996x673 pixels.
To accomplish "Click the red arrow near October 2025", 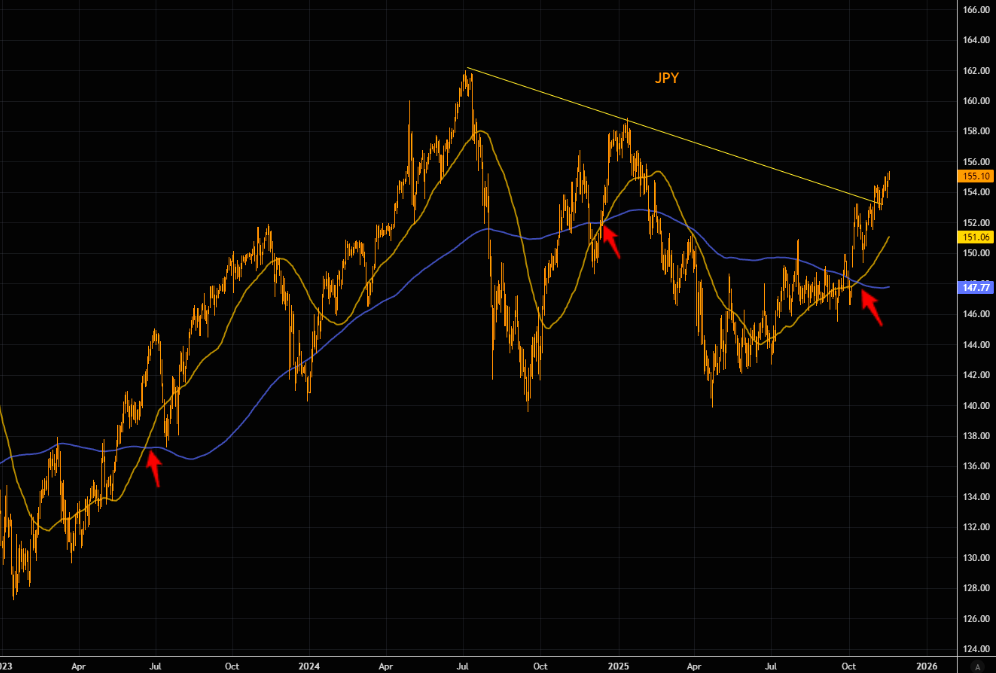I will [872, 309].
